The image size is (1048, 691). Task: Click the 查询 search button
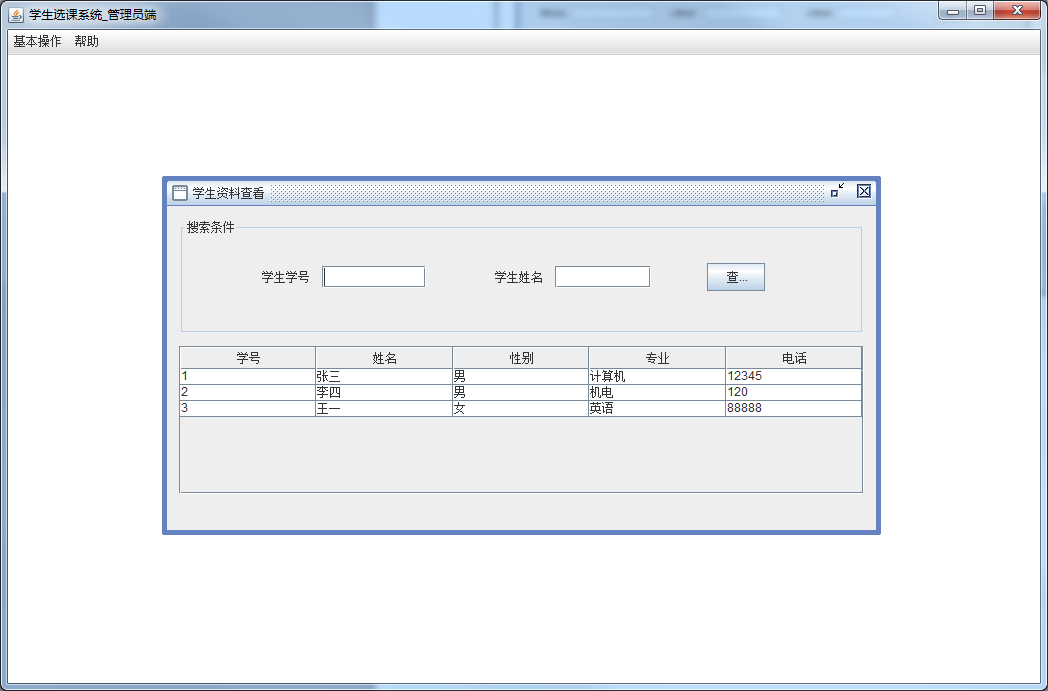(736, 276)
